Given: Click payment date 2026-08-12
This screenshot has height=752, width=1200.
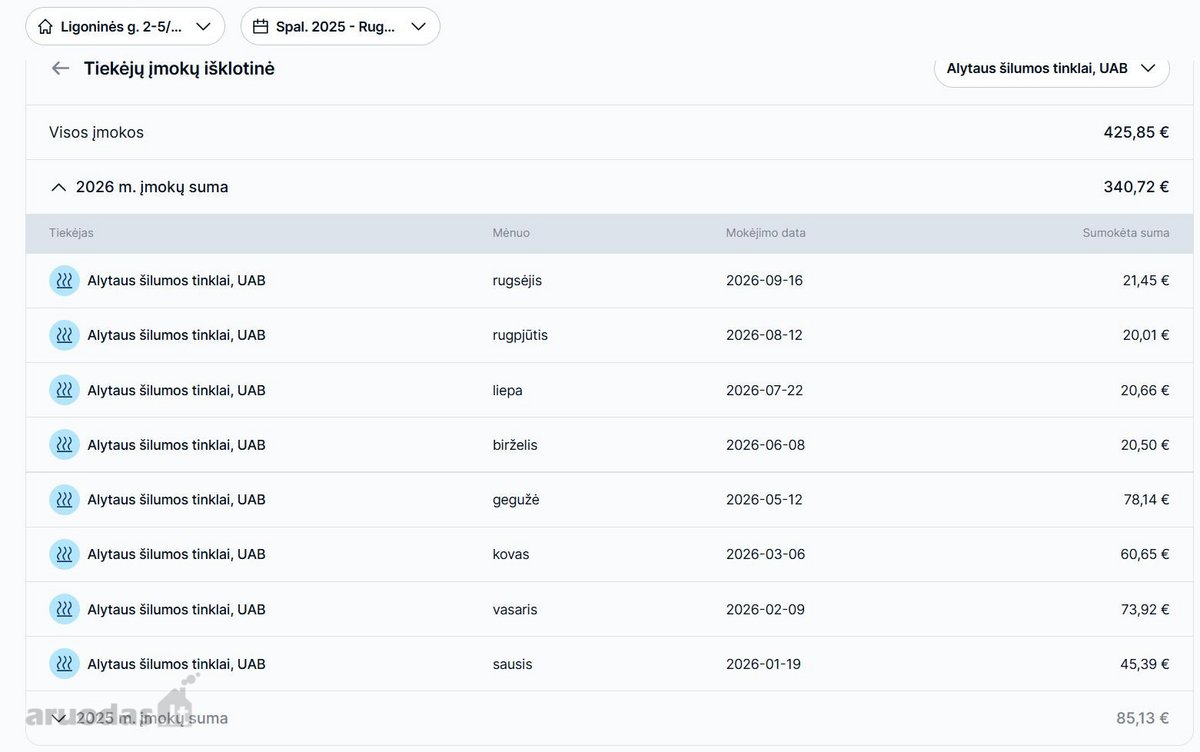Looking at the screenshot, I should pyautogui.click(x=764, y=335).
